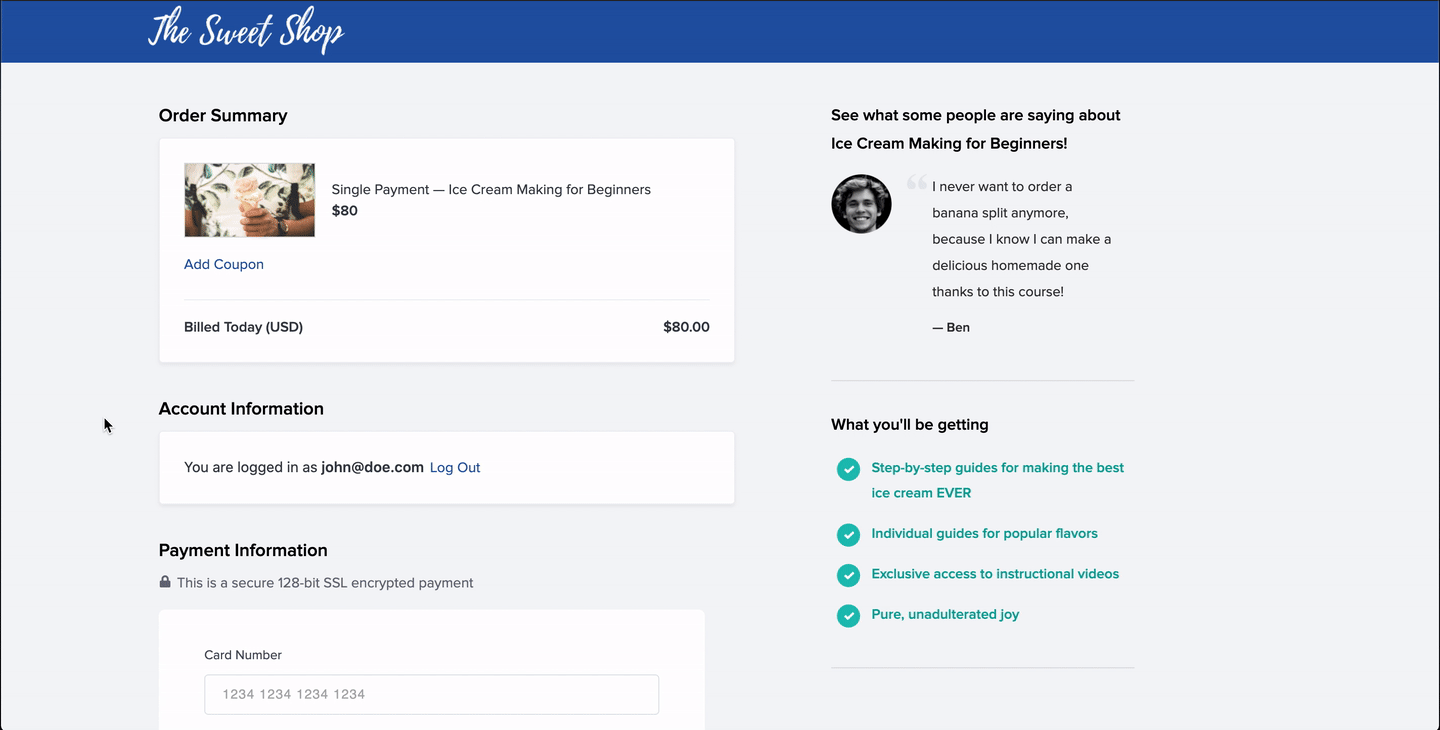Click the '— Ben' attribution text
Image resolution: width=1440 pixels, height=730 pixels.
pyautogui.click(x=951, y=327)
